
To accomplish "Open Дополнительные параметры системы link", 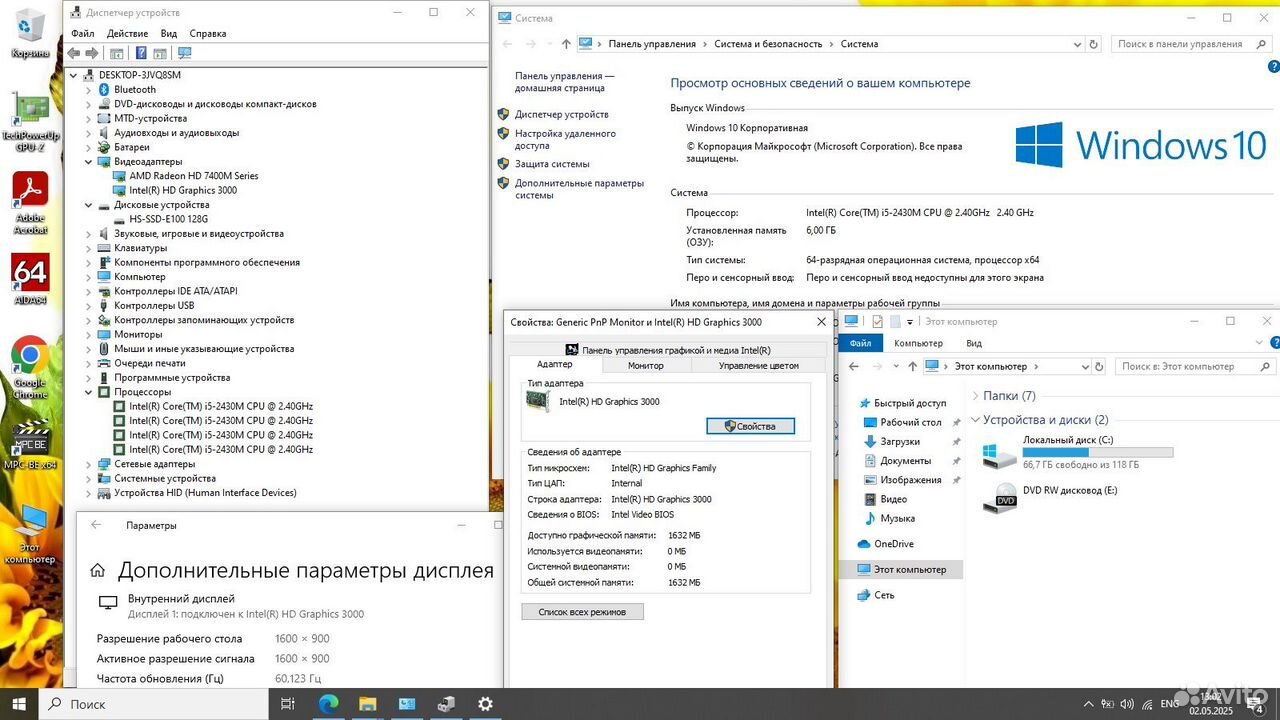I will pyautogui.click(x=579, y=189).
